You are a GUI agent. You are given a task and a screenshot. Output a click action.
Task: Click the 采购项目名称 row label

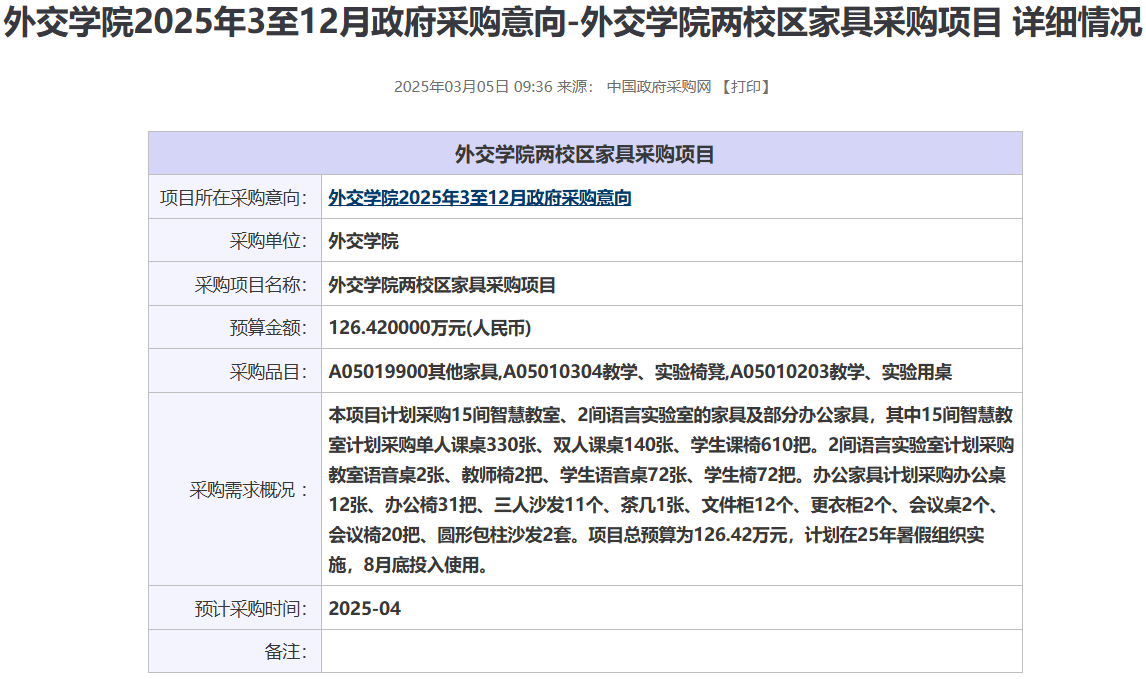coord(251,285)
